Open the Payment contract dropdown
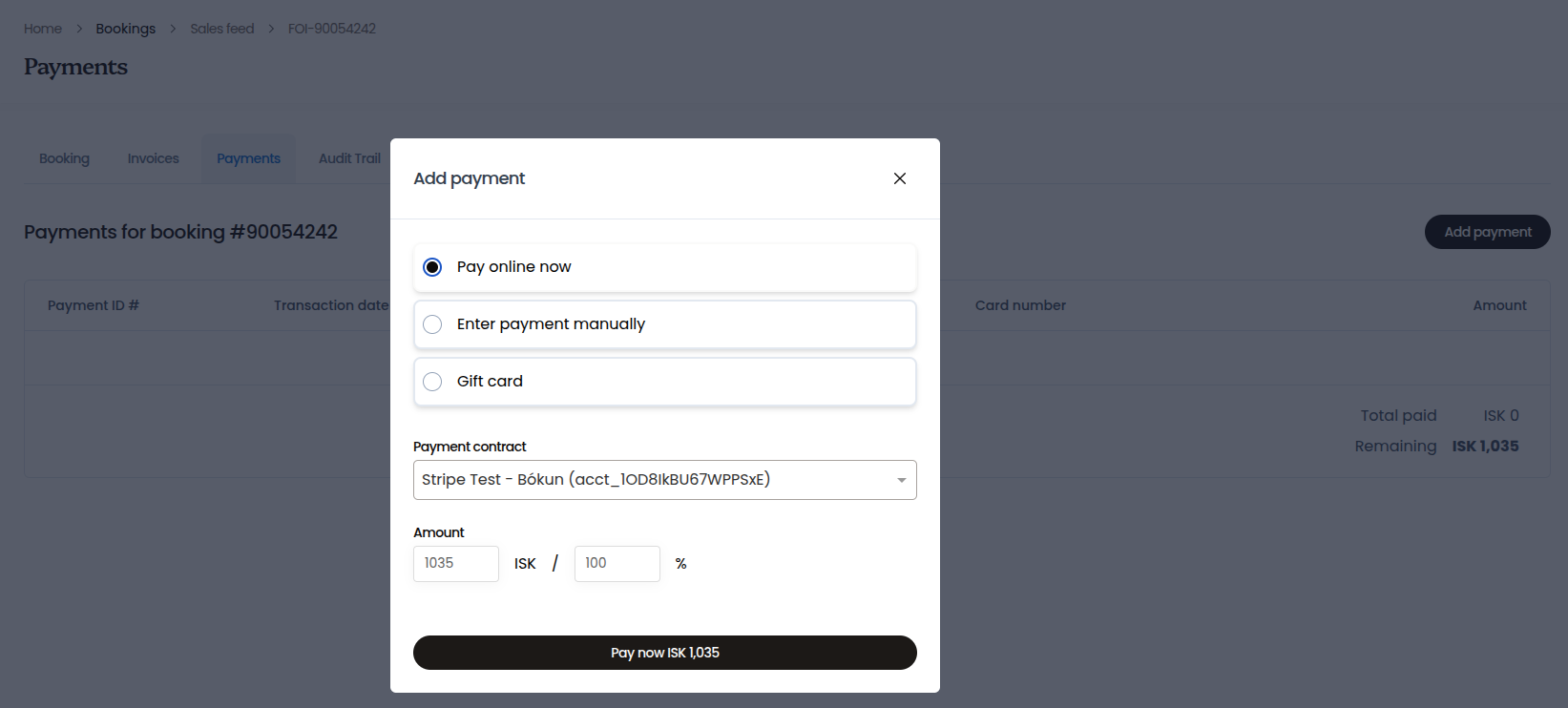Image resolution: width=1568 pixels, height=708 pixels. tap(665, 480)
